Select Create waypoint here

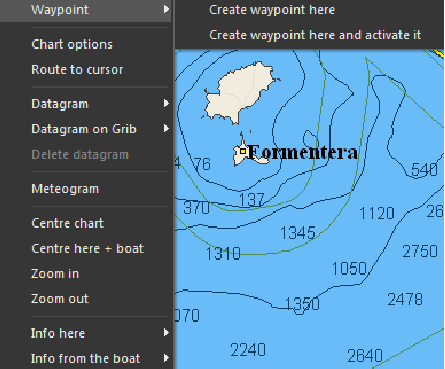tap(272, 10)
